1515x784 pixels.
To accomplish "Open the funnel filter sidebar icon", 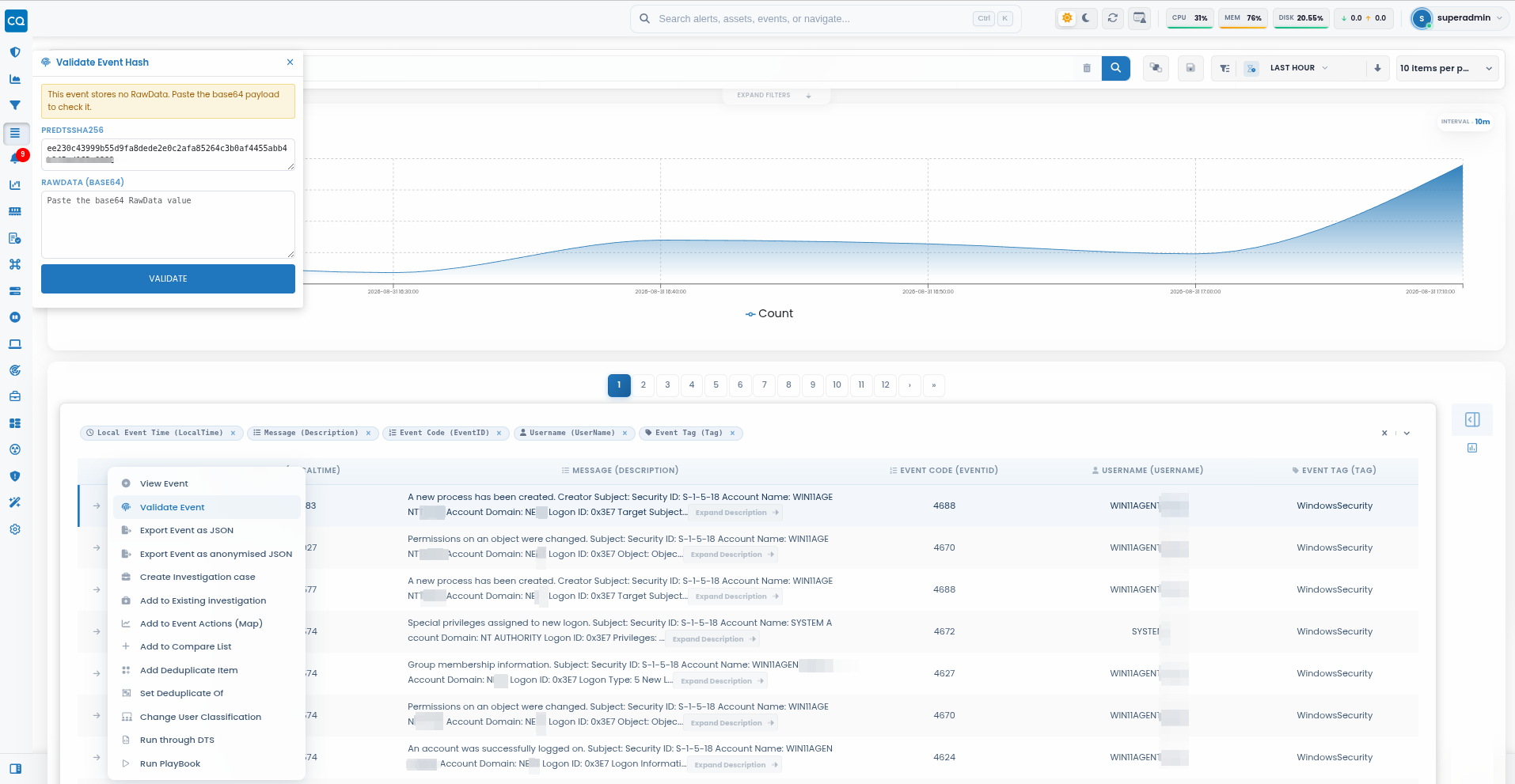I will (15, 105).
